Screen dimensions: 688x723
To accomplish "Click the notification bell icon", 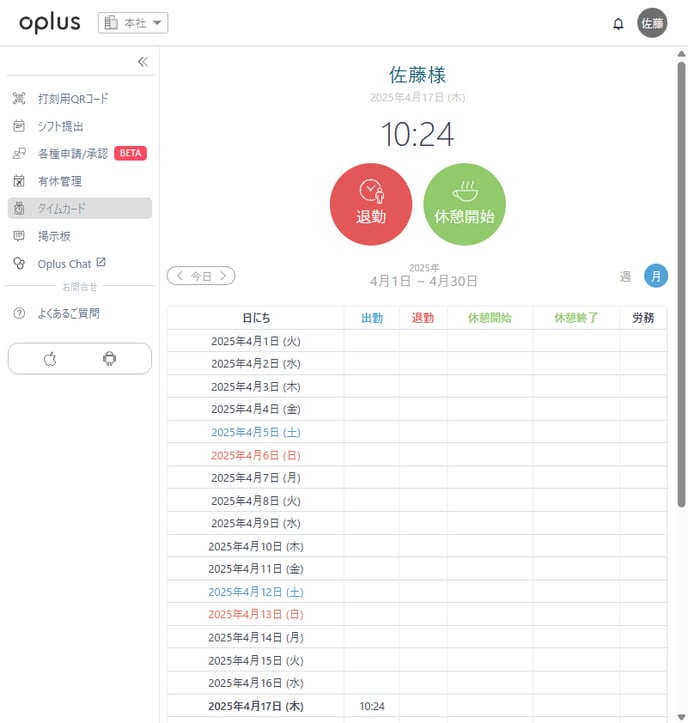I will pos(618,24).
